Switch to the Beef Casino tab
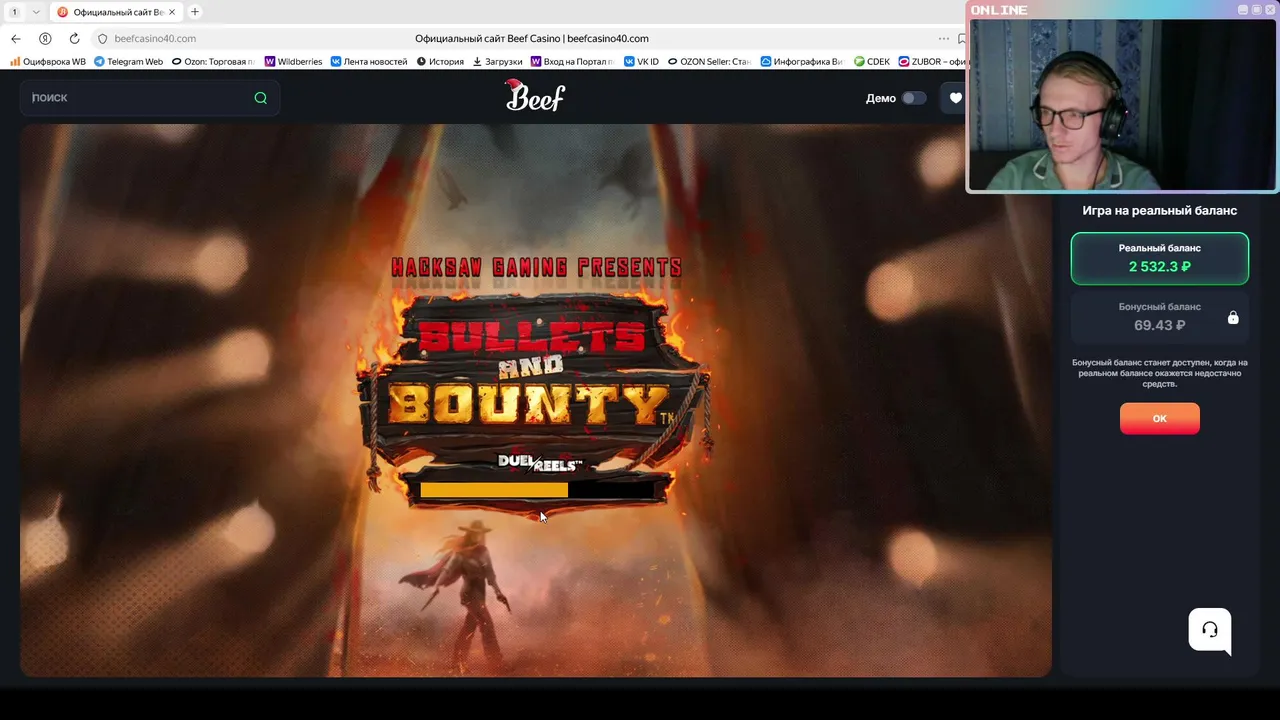 (x=116, y=12)
